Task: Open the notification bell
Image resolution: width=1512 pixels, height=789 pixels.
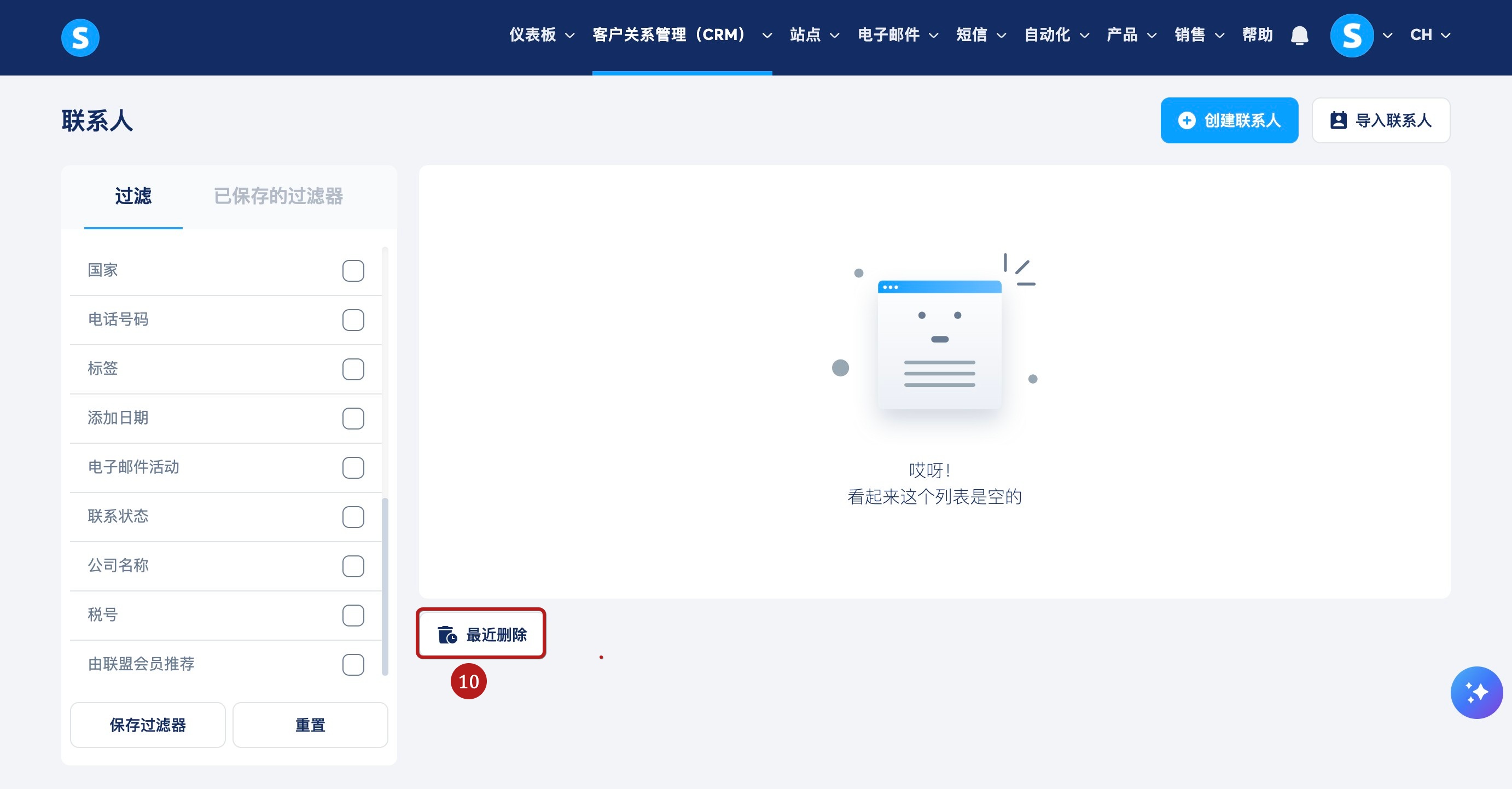Action: point(1300,35)
